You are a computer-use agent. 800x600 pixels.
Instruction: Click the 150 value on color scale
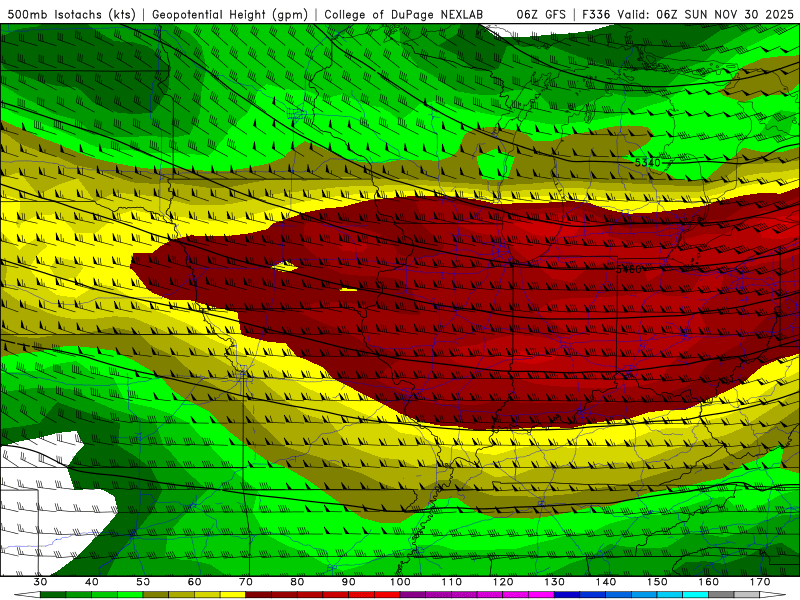pos(657,582)
